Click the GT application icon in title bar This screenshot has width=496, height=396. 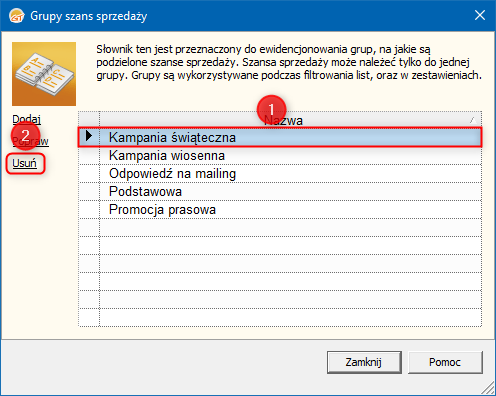tap(17, 16)
